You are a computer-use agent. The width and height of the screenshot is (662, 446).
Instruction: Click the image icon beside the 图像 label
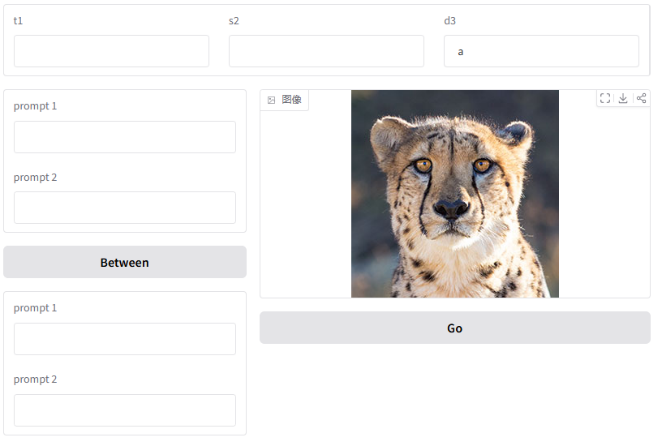point(271,100)
